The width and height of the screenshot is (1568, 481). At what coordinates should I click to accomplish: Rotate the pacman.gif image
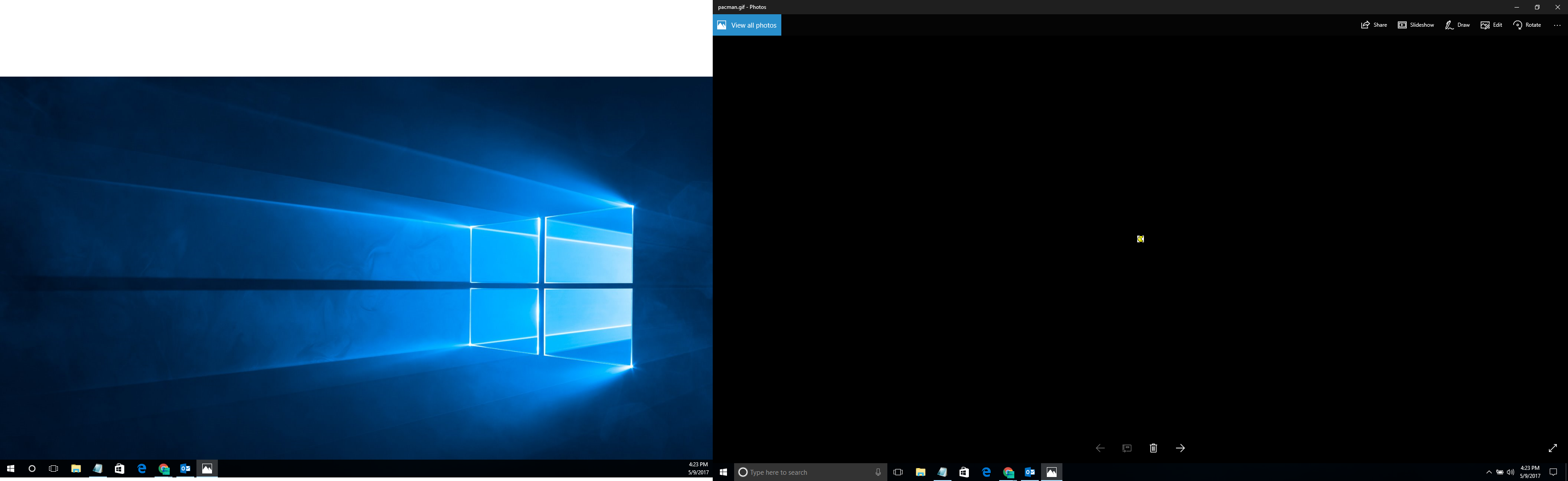point(1527,25)
